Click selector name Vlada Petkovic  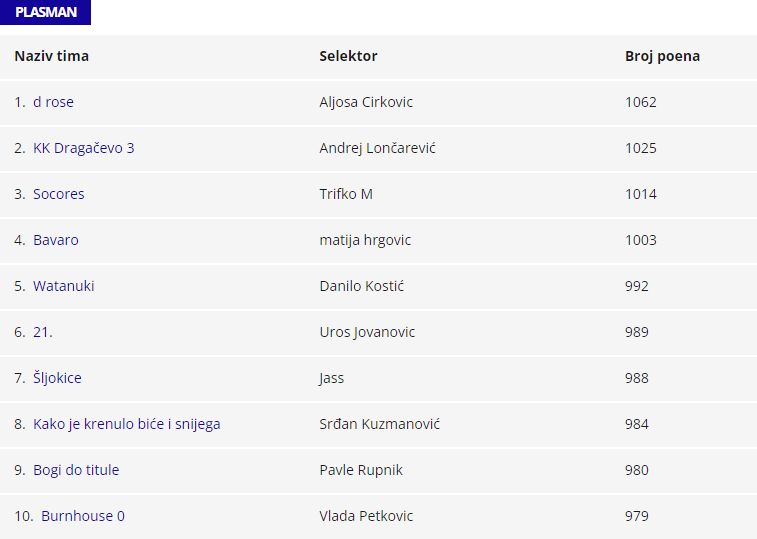[x=366, y=516]
